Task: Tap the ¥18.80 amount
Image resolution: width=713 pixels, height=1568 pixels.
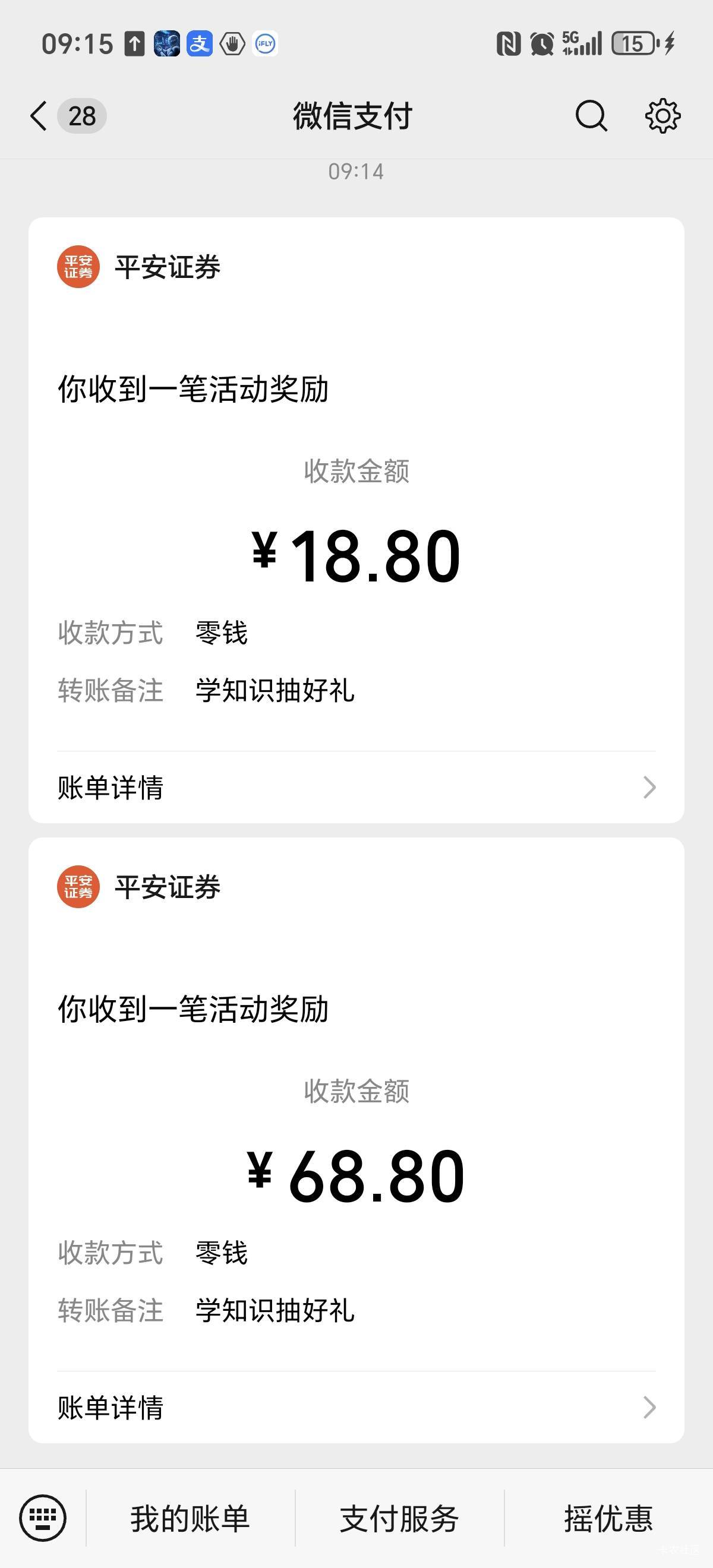Action: pos(356,556)
